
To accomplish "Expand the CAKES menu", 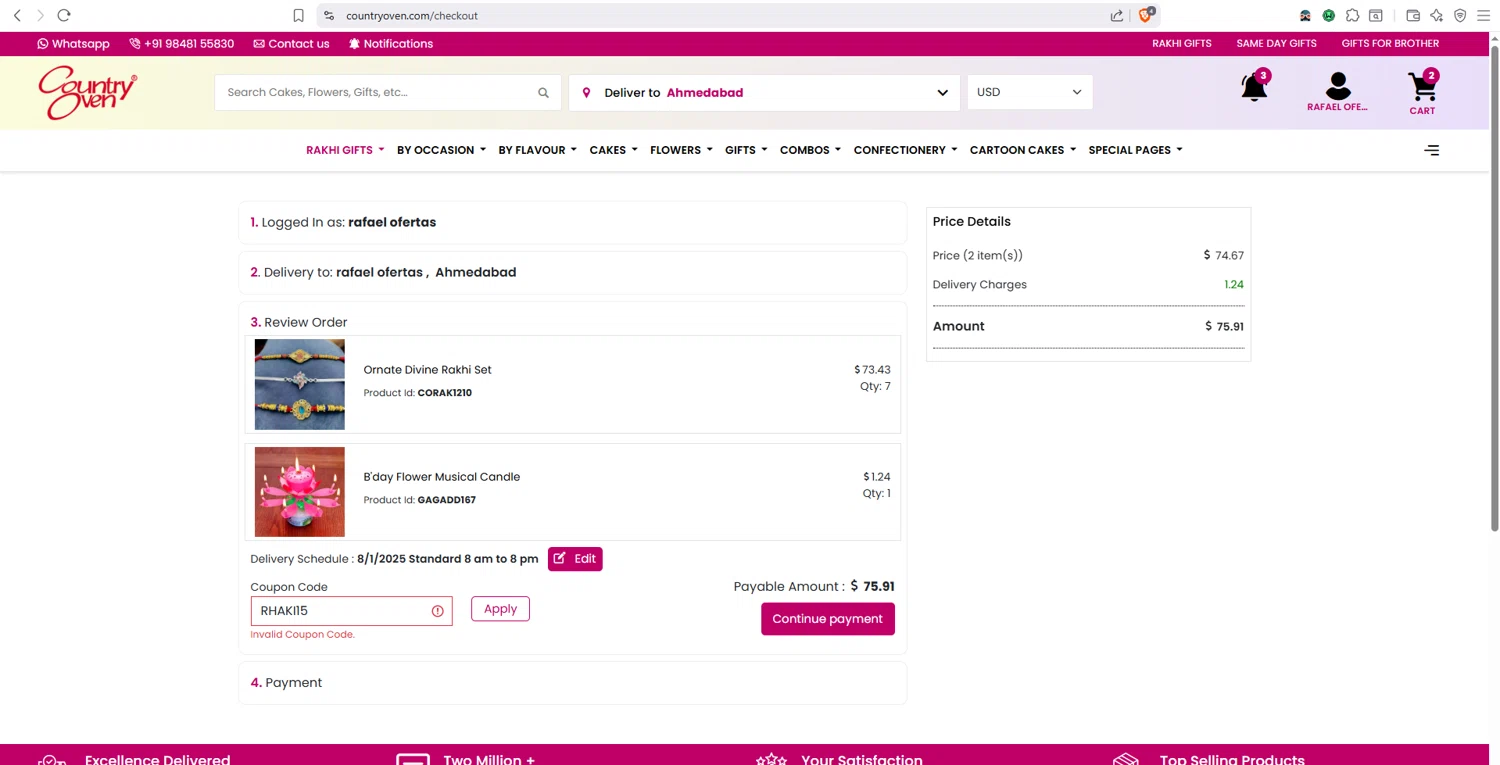I will (x=613, y=150).
